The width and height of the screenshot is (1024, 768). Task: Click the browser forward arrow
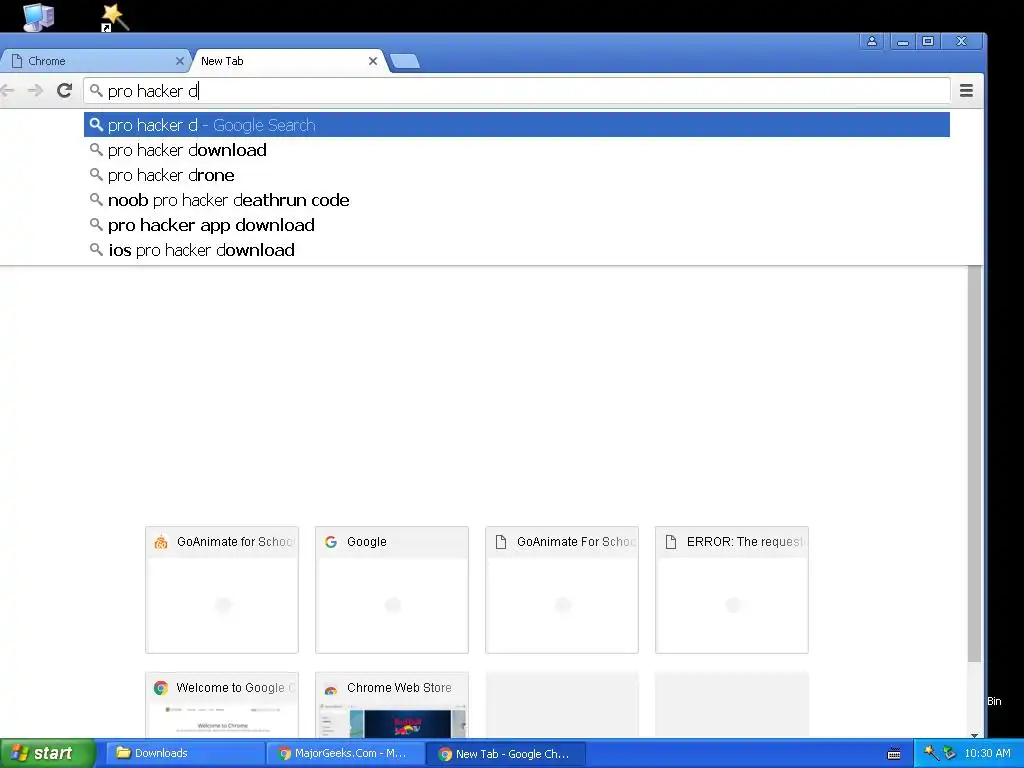click(x=35, y=90)
